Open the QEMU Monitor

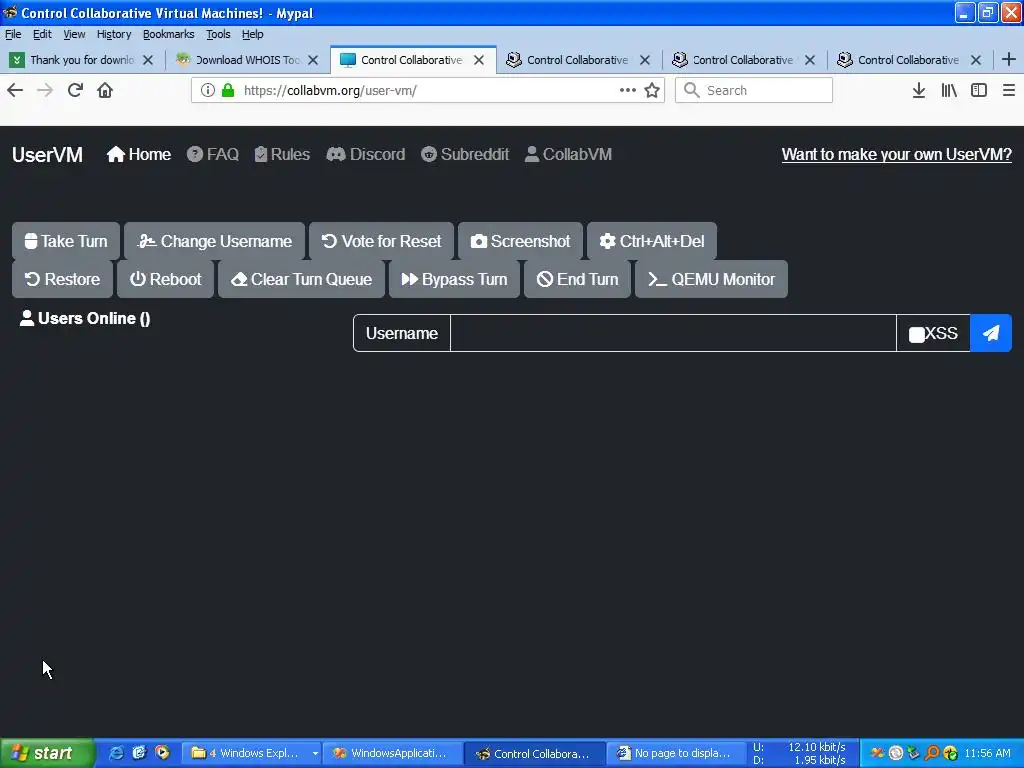click(x=711, y=279)
